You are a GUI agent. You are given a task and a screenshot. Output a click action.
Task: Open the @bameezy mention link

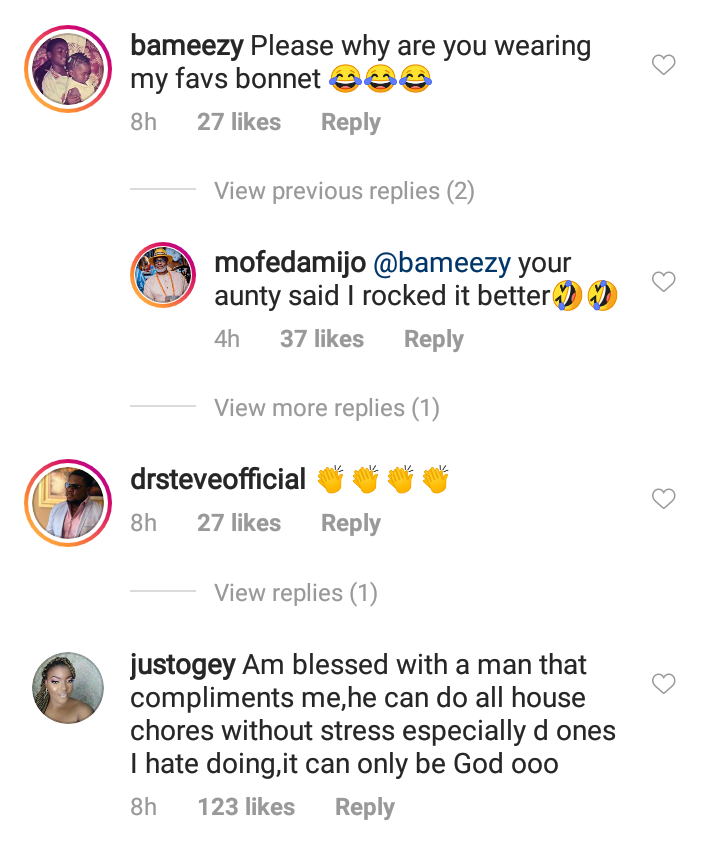click(442, 263)
